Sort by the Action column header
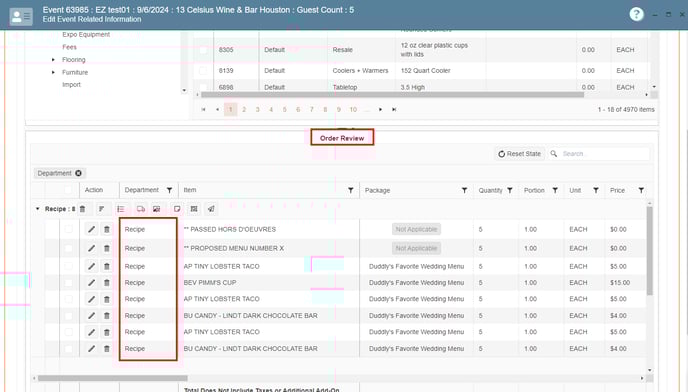688x392 pixels. pos(94,190)
